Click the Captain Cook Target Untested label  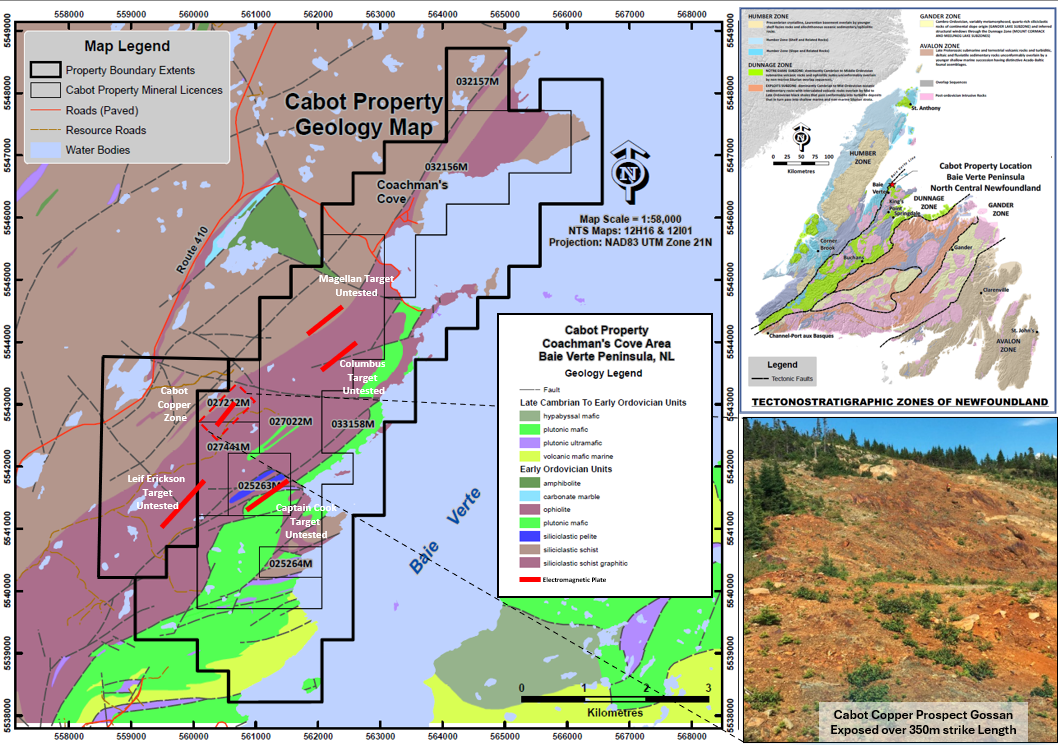coord(304,521)
